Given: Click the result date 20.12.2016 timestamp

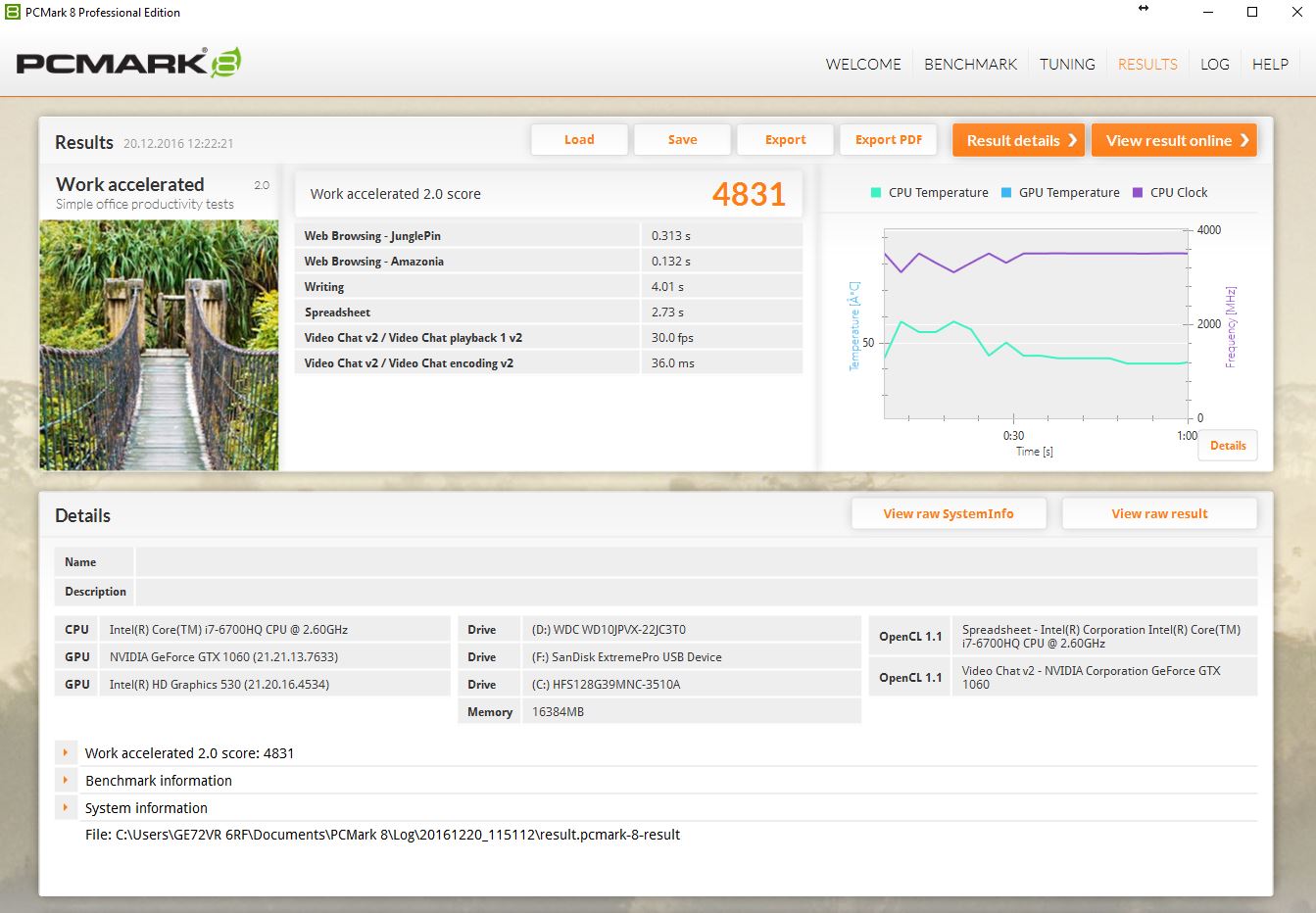Looking at the screenshot, I should coord(178,143).
